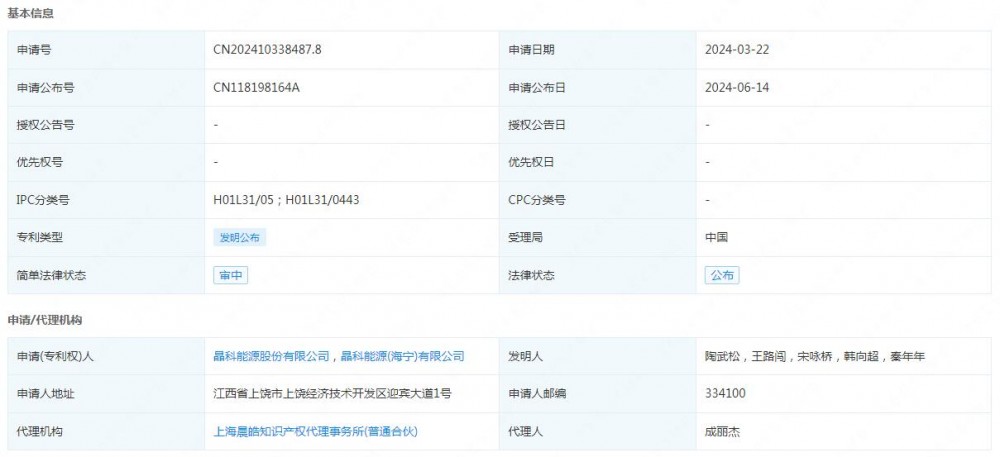Click inventor name 王路闯
Viewport: 1000px width, 457px height.
point(768,356)
